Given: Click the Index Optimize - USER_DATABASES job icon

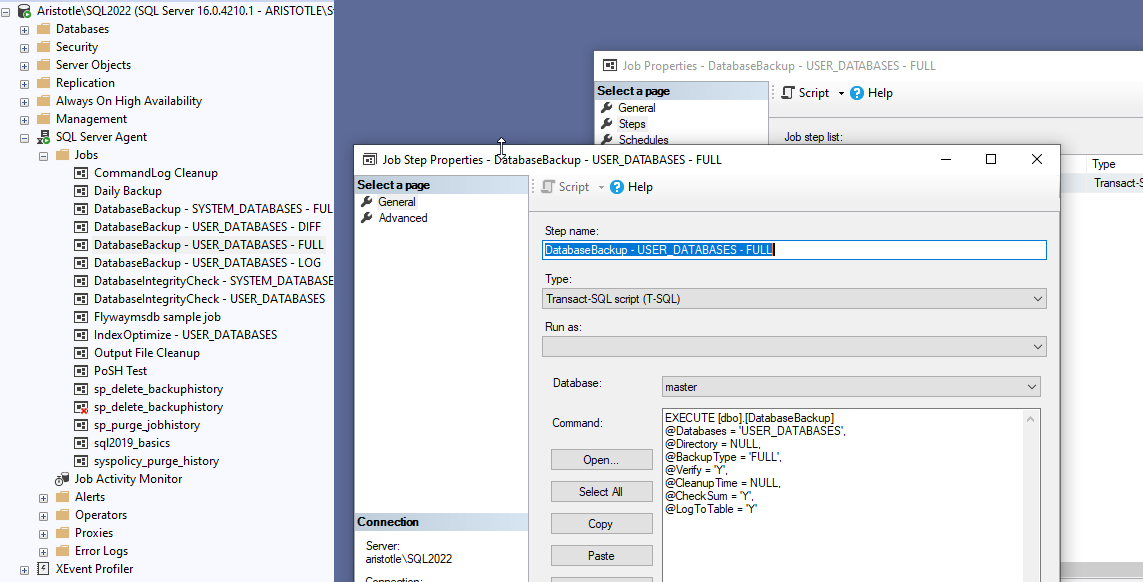Looking at the screenshot, I should point(82,335).
